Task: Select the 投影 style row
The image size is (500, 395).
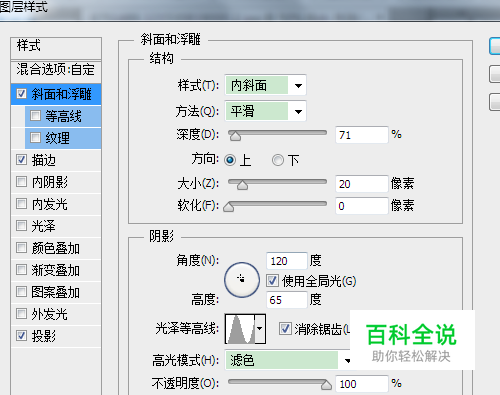Action: [x=56, y=336]
